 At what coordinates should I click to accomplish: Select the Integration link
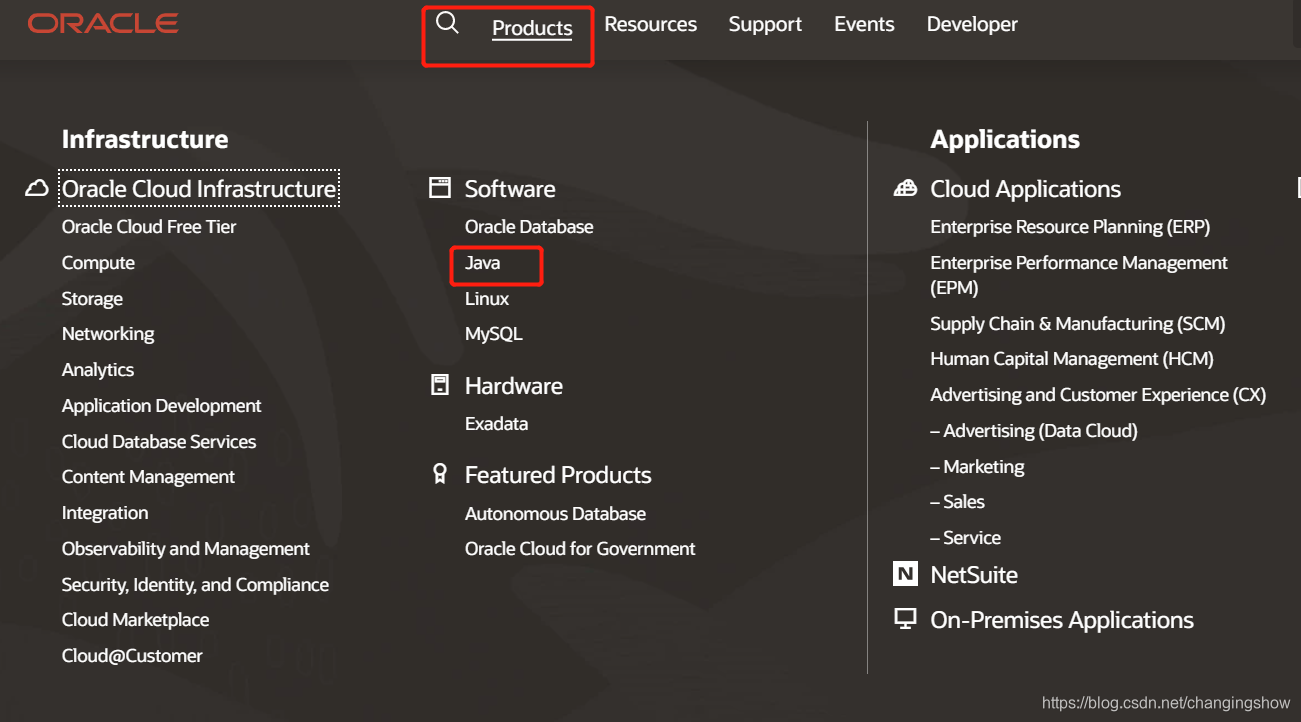click(x=105, y=513)
